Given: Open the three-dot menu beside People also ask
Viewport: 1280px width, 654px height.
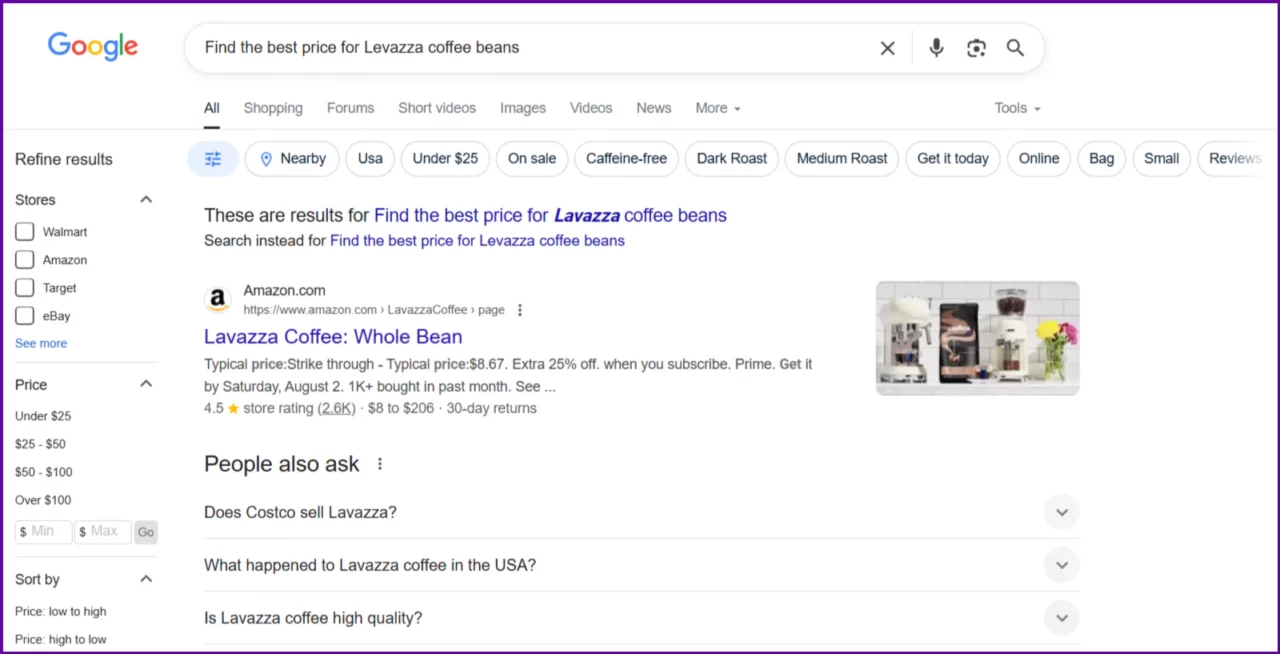Looking at the screenshot, I should pos(379,464).
